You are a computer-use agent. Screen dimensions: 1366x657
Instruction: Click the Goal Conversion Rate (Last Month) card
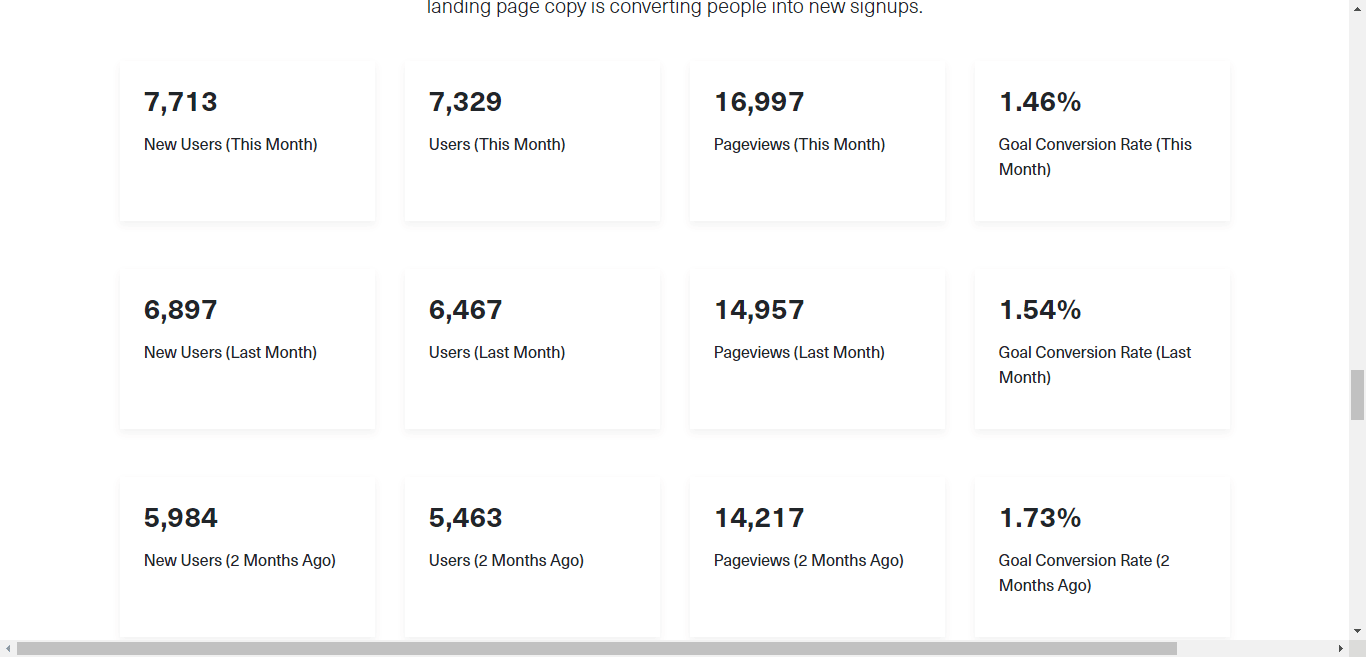(x=1101, y=348)
